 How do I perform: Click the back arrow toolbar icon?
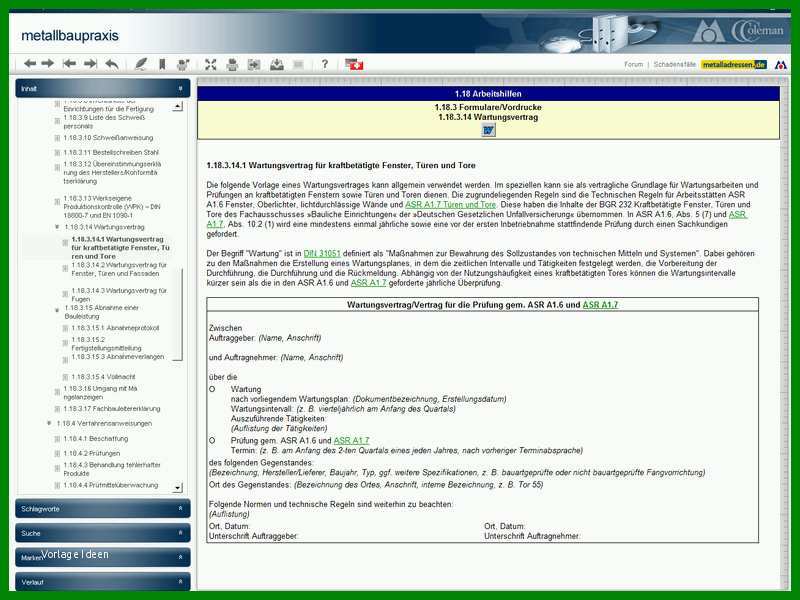click(30, 64)
